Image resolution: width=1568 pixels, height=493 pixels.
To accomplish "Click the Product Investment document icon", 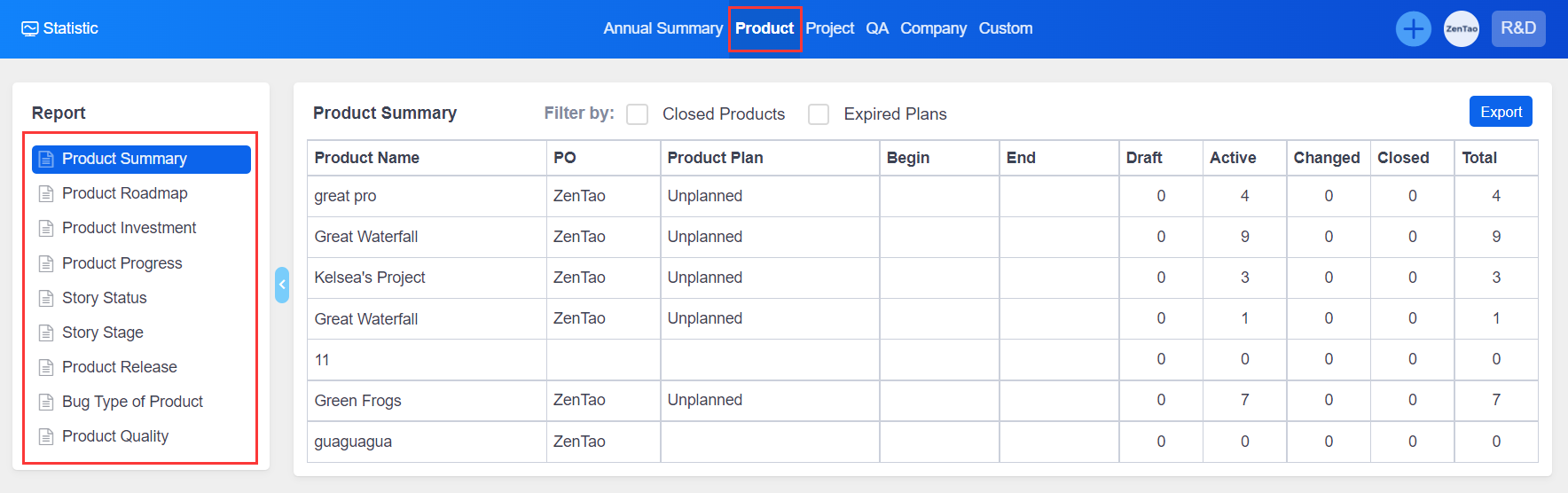I will click(x=46, y=228).
